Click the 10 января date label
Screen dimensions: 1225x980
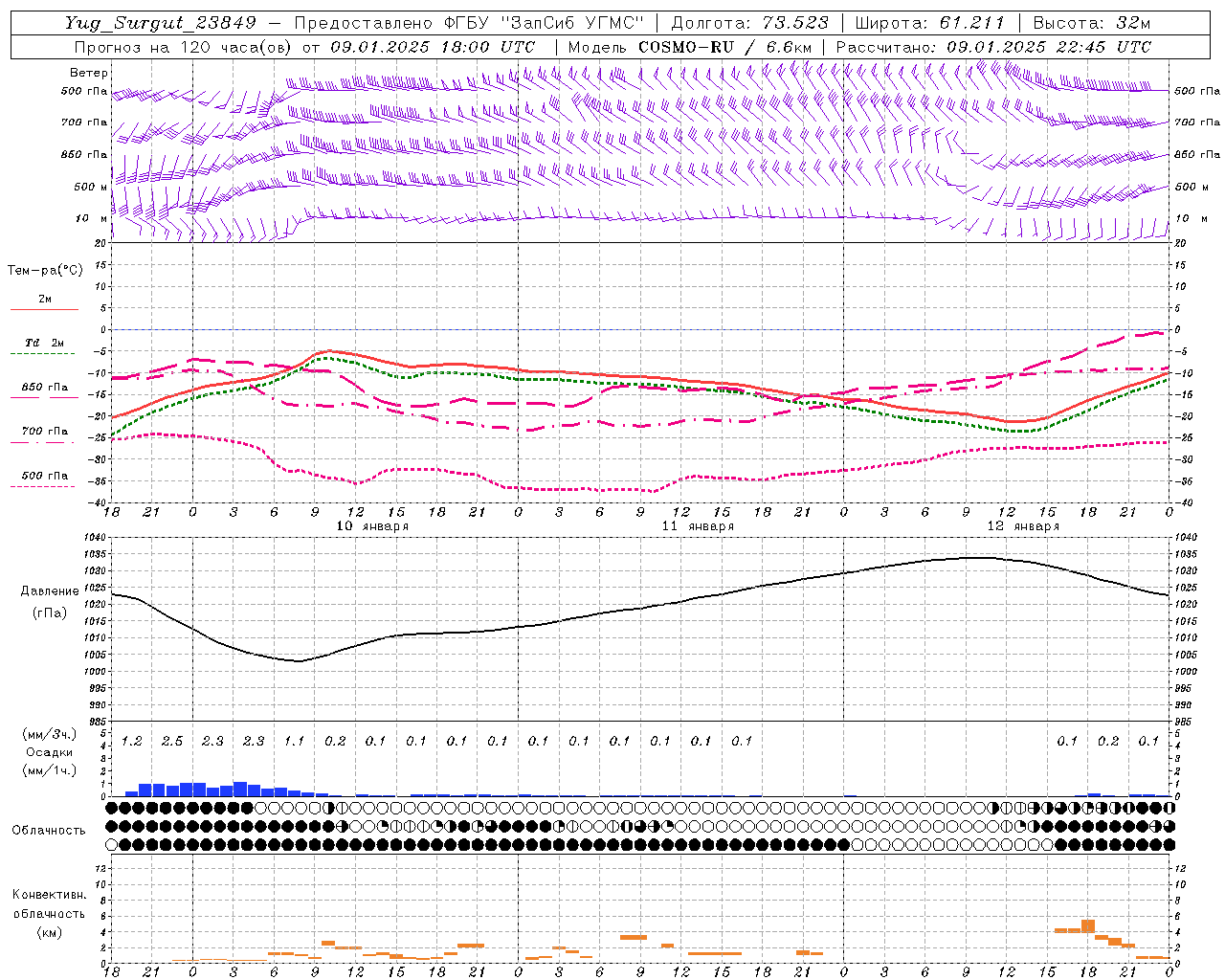click(x=372, y=526)
